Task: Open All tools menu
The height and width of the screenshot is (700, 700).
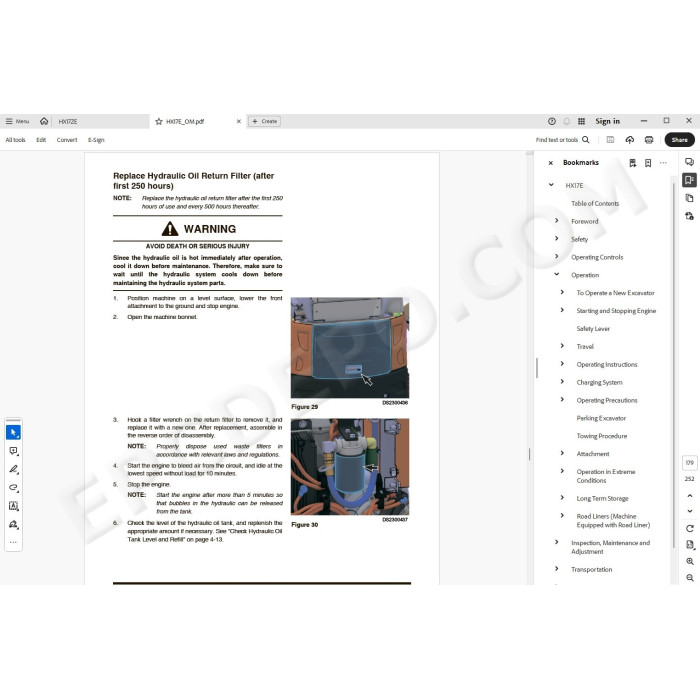Action: 15,140
